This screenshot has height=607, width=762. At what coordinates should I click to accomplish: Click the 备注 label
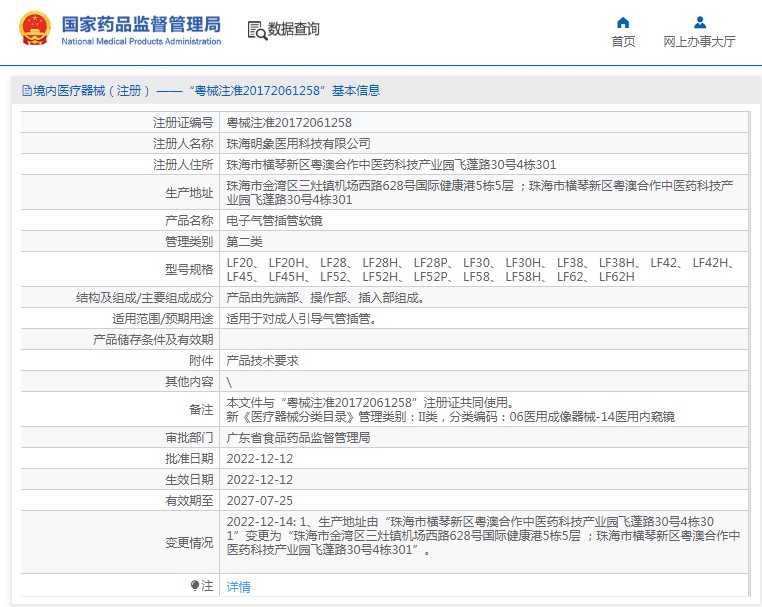201,410
